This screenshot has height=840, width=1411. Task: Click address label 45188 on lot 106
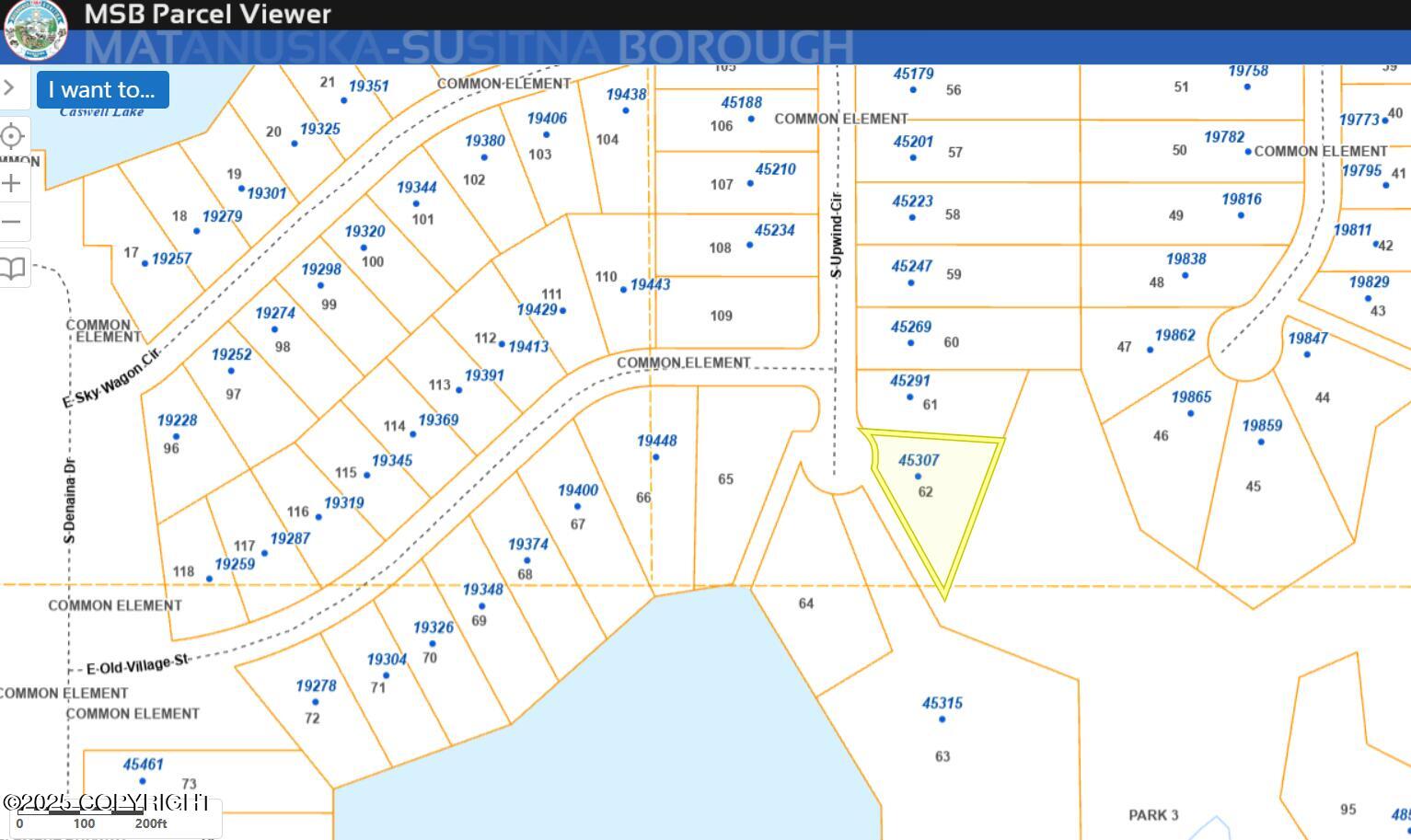pyautogui.click(x=741, y=102)
